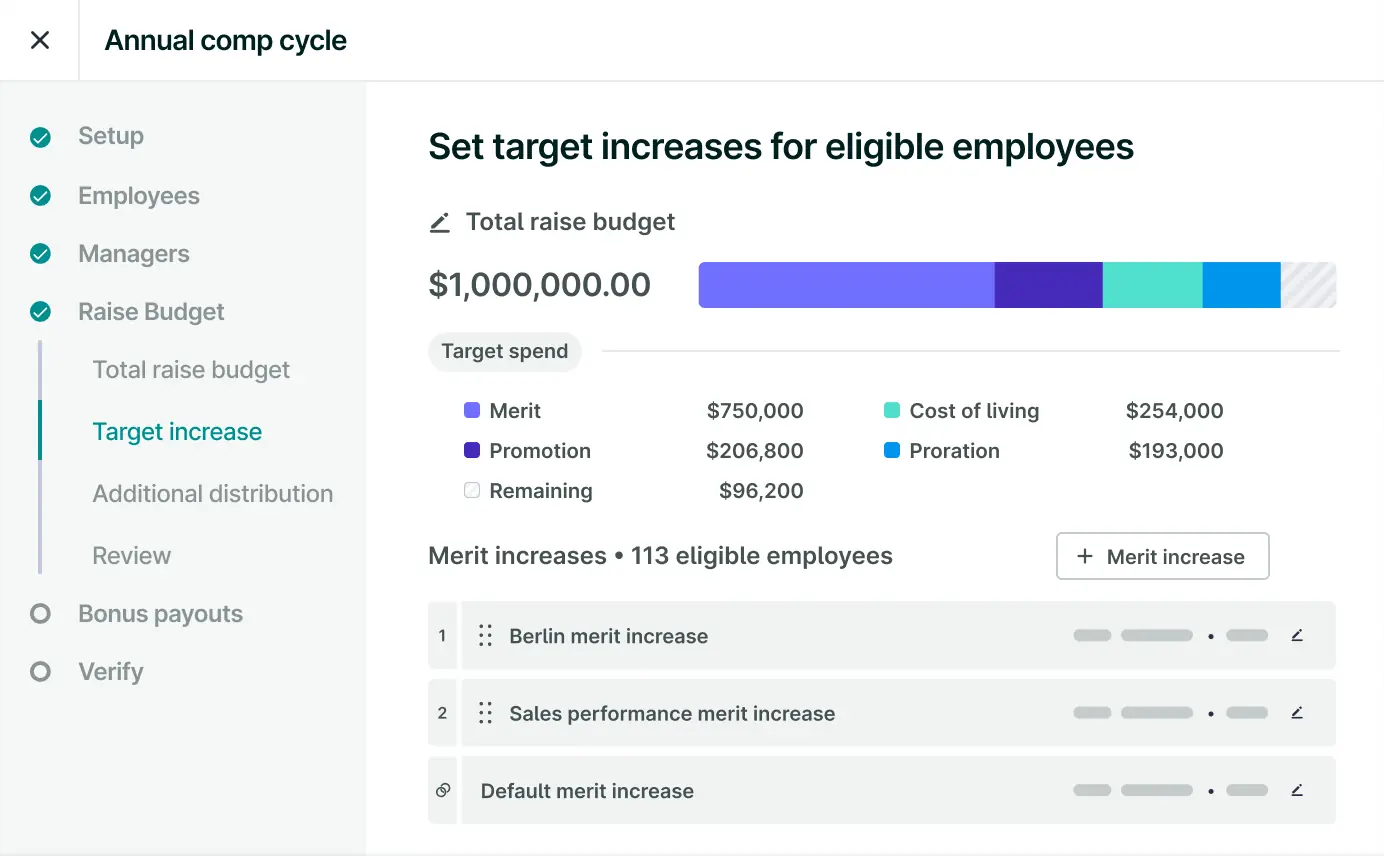1384x856 pixels.
Task: Open the Managers step
Action: click(x=133, y=254)
